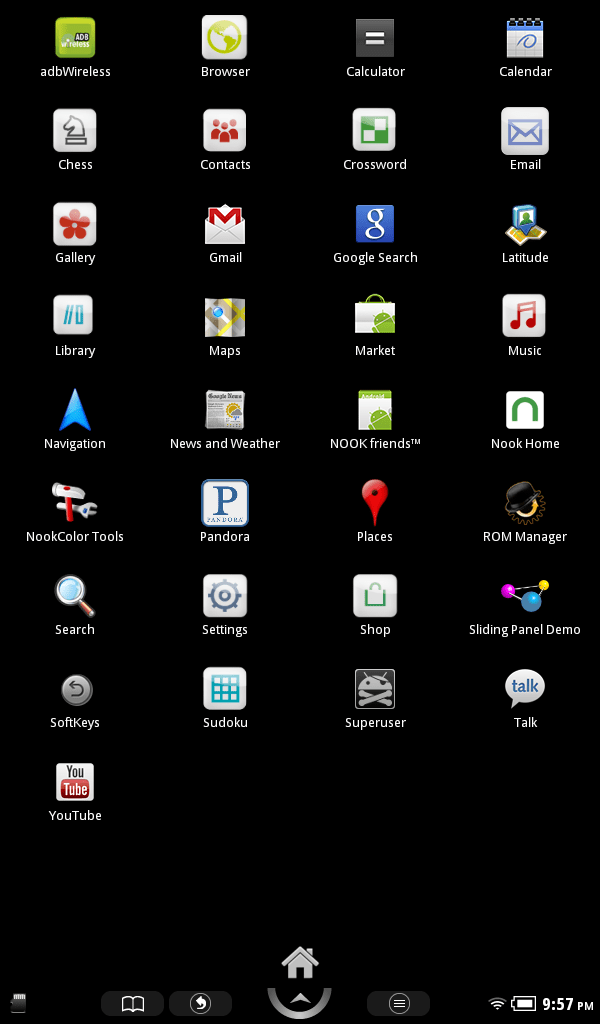The image size is (600, 1024).
Task: Open the Gallery app
Action: [75, 224]
